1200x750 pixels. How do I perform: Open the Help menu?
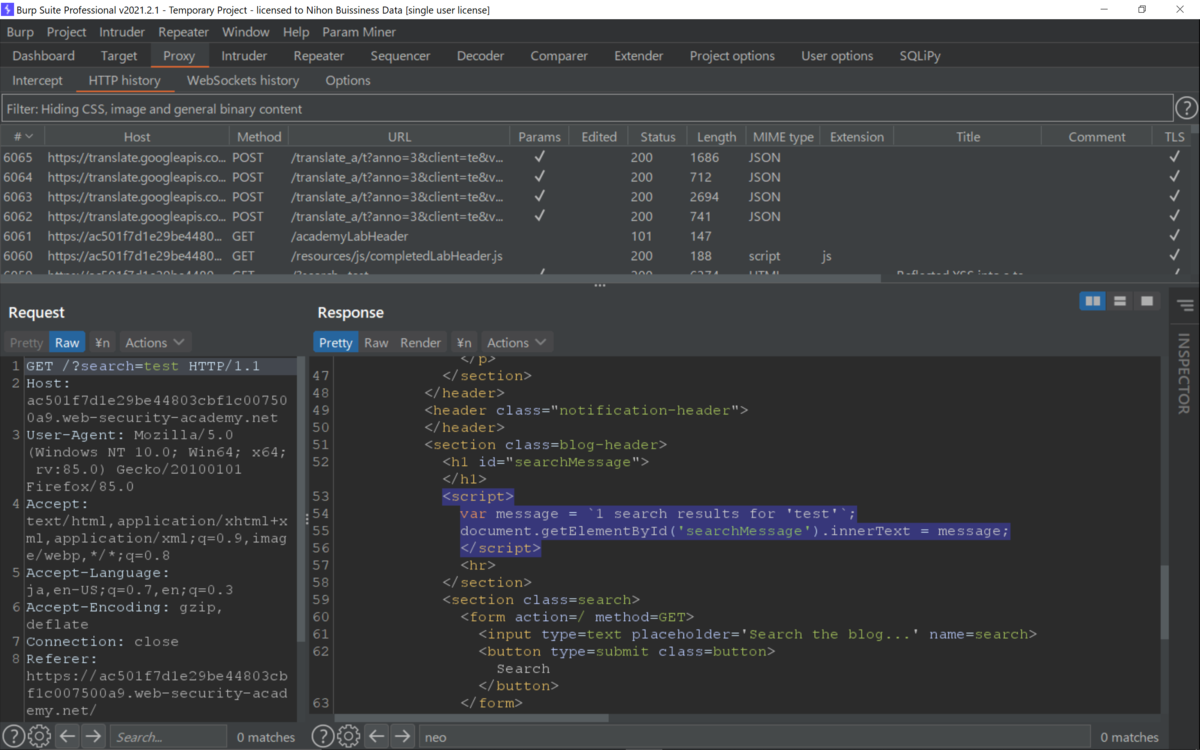click(x=296, y=31)
